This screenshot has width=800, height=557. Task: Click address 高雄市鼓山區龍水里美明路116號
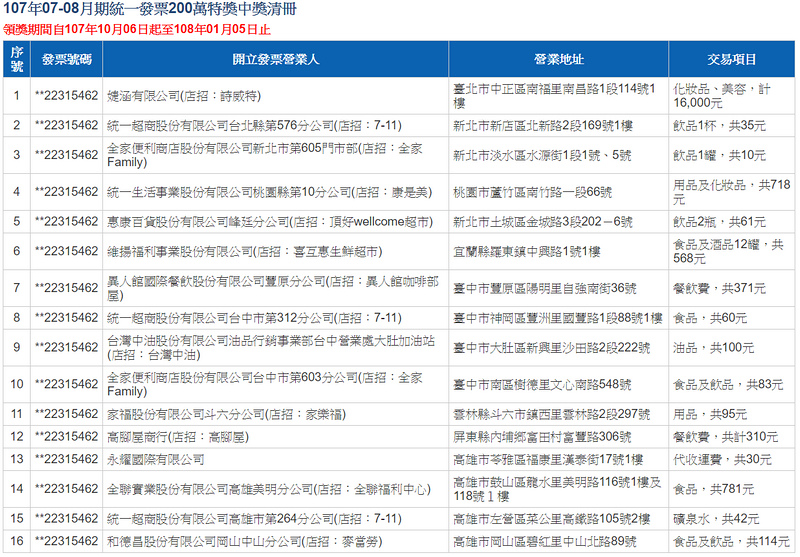(559, 489)
